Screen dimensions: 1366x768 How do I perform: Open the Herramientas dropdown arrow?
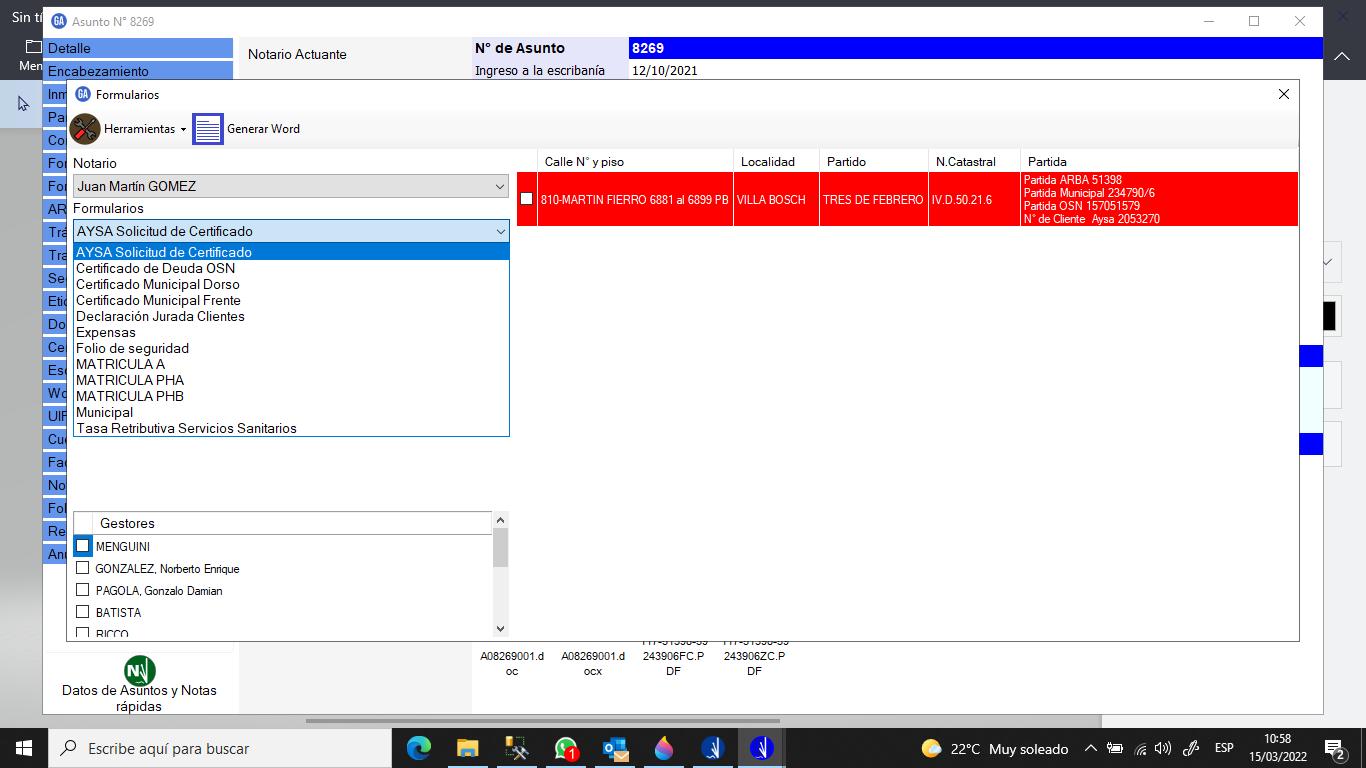click(183, 130)
